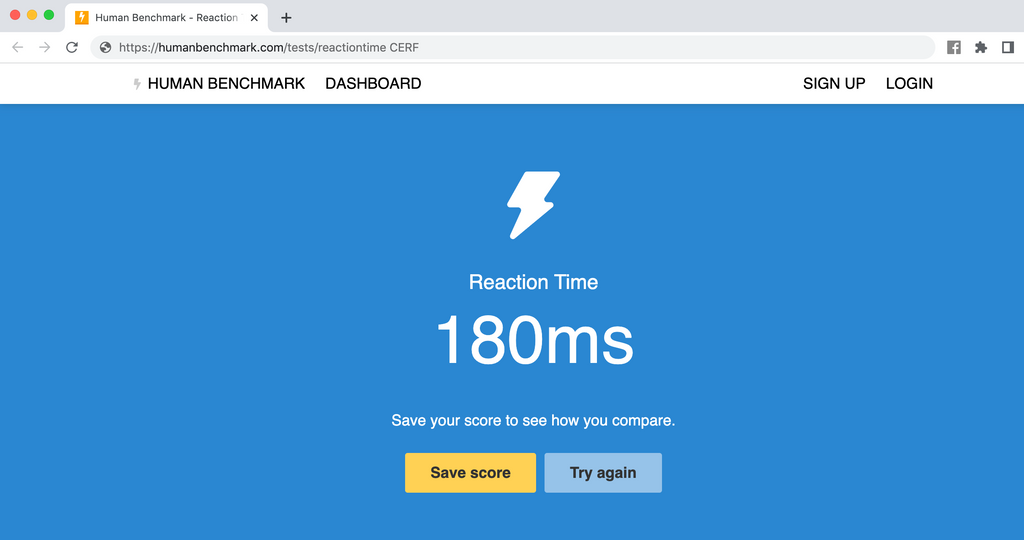This screenshot has height=540, width=1024.
Task: Click the large lightning bolt icon
Action: pos(533,205)
